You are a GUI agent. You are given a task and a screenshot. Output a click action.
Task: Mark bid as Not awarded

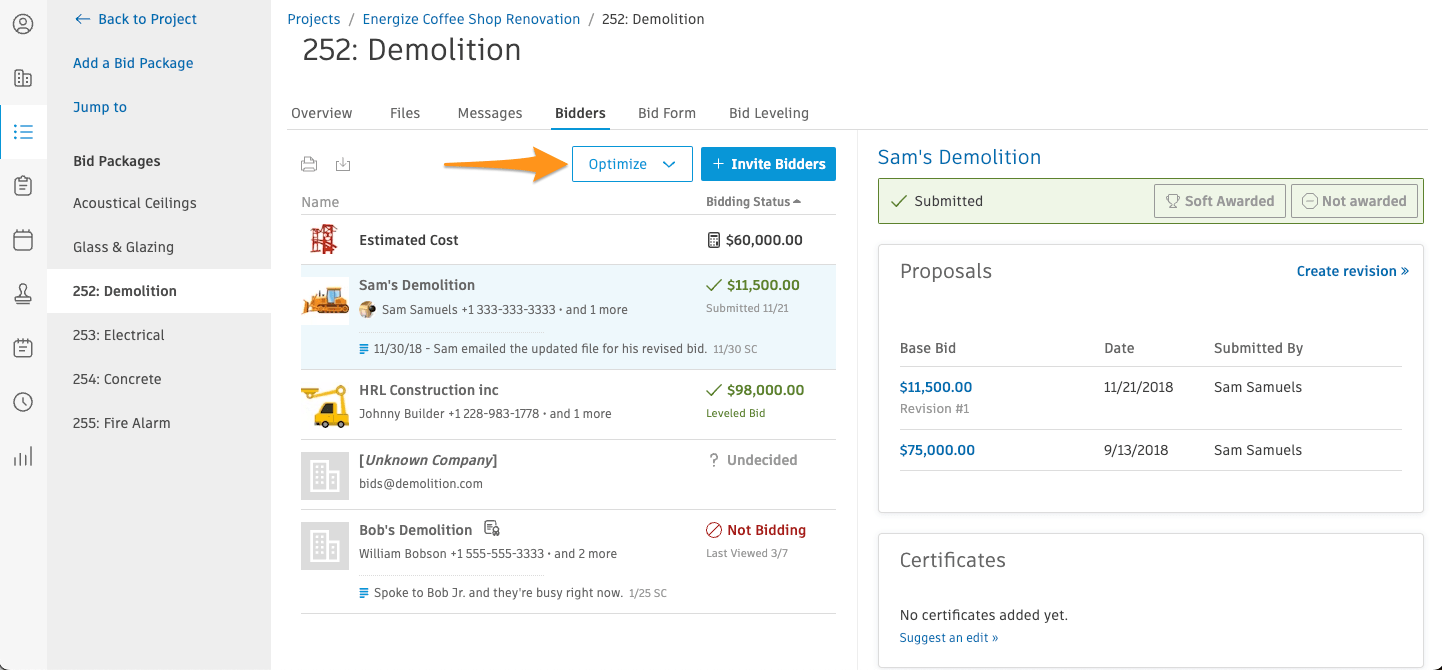click(1355, 201)
